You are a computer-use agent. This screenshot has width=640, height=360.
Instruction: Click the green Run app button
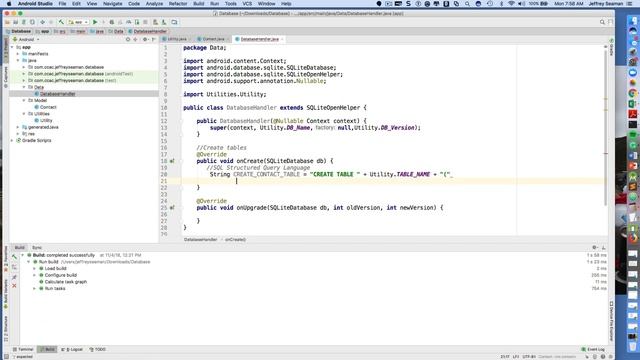coord(95,22)
